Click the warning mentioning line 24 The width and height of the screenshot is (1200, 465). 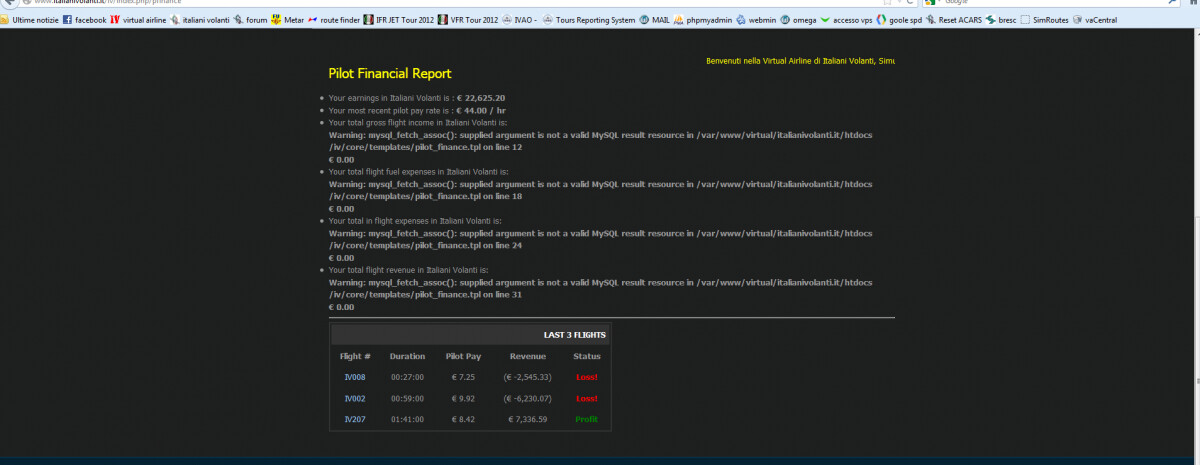coord(600,239)
